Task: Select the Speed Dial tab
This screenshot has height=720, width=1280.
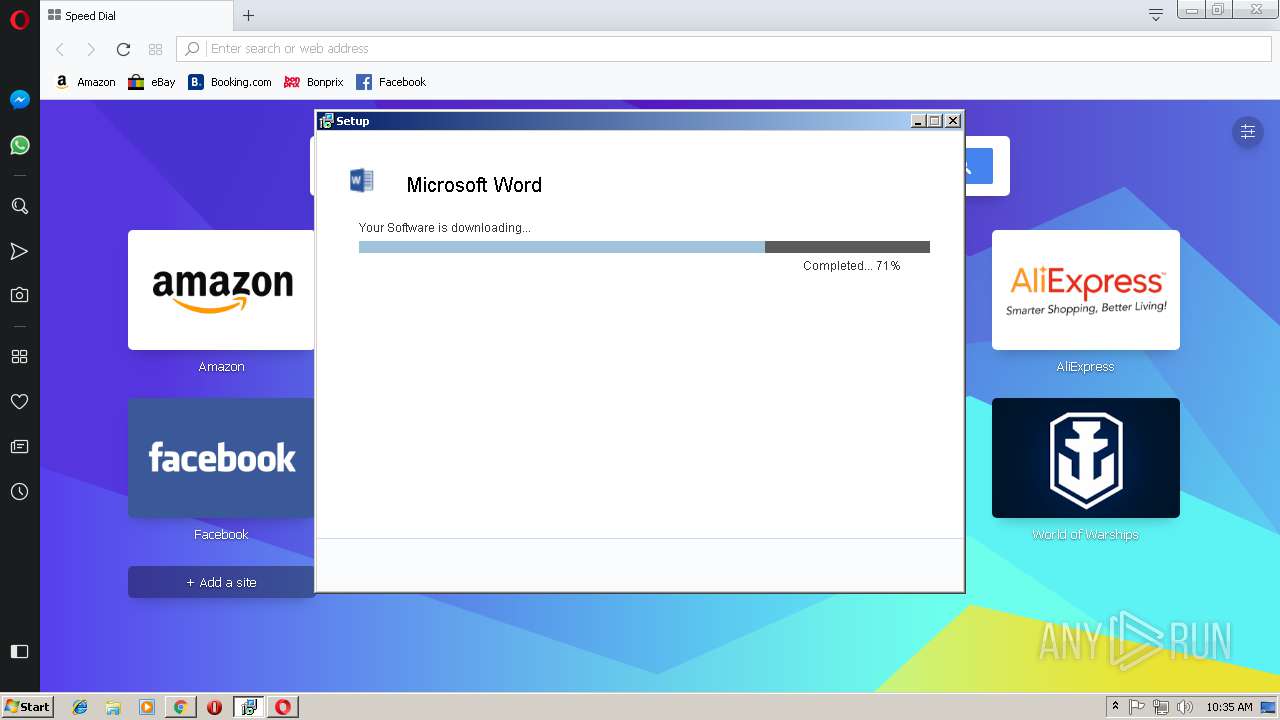Action: click(136, 15)
